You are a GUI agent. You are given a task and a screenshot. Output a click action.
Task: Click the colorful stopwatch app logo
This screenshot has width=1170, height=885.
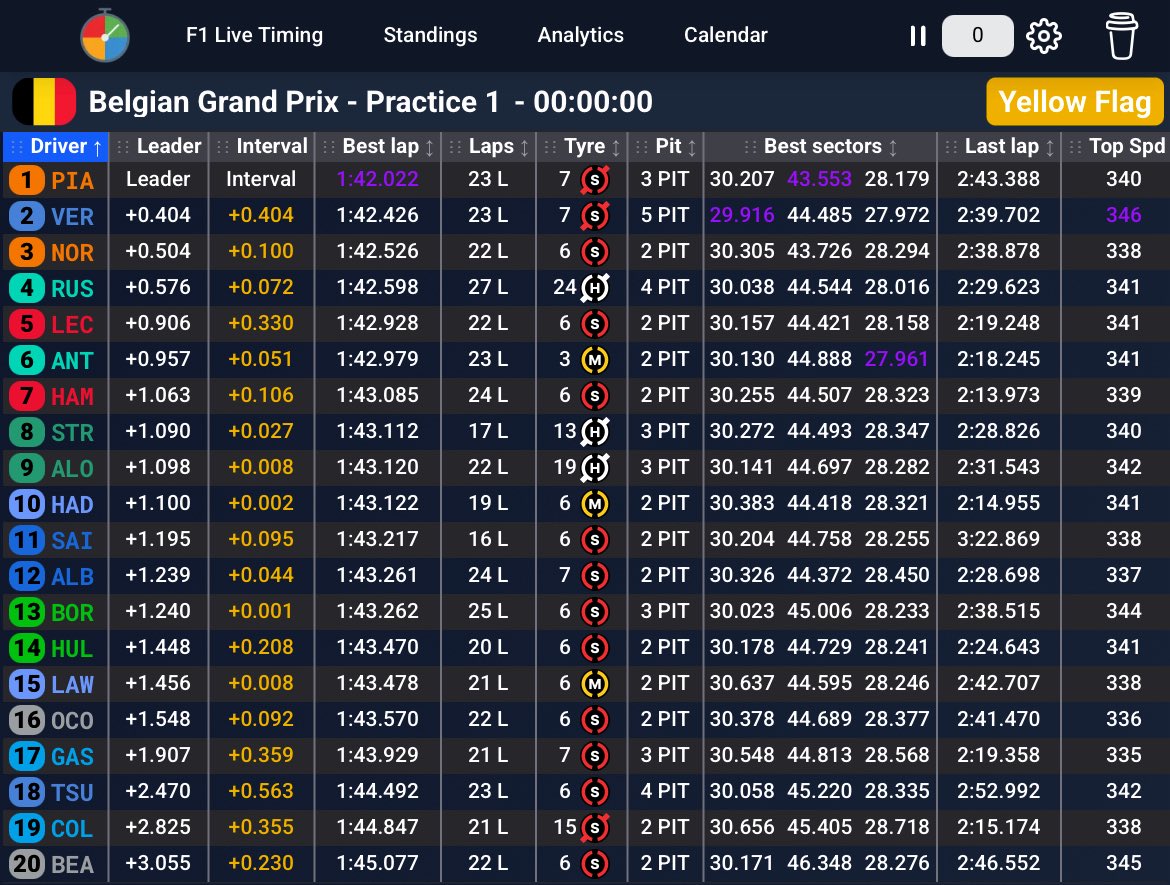point(105,36)
